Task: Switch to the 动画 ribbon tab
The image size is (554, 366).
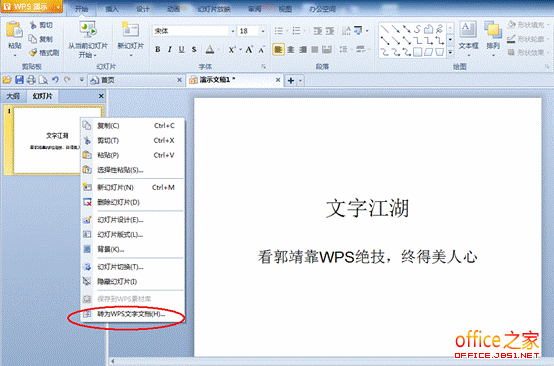Action: [173, 9]
